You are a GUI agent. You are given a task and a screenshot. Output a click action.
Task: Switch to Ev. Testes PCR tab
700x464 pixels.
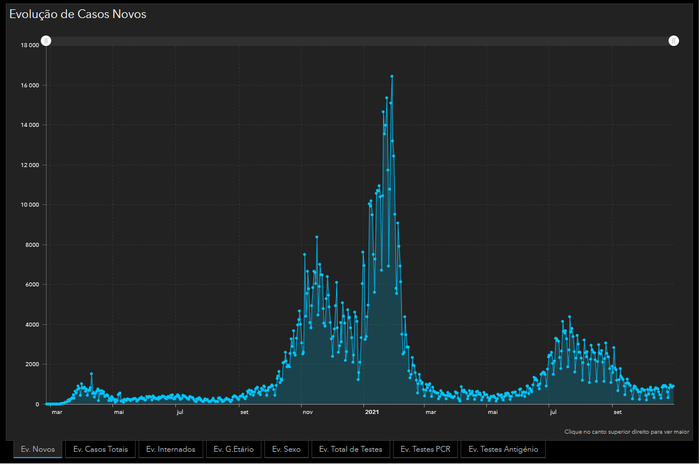pyautogui.click(x=424, y=450)
